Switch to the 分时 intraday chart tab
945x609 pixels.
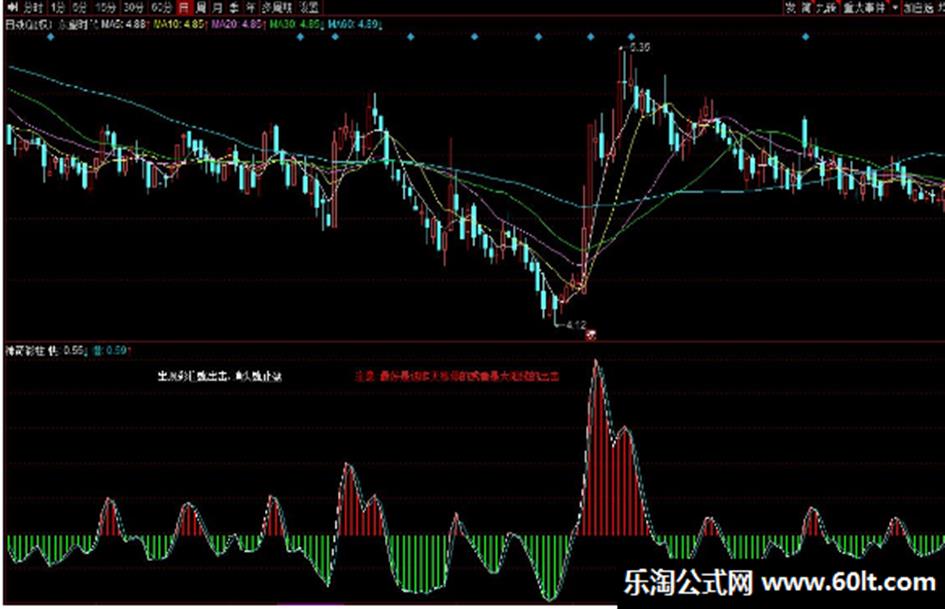pos(34,7)
